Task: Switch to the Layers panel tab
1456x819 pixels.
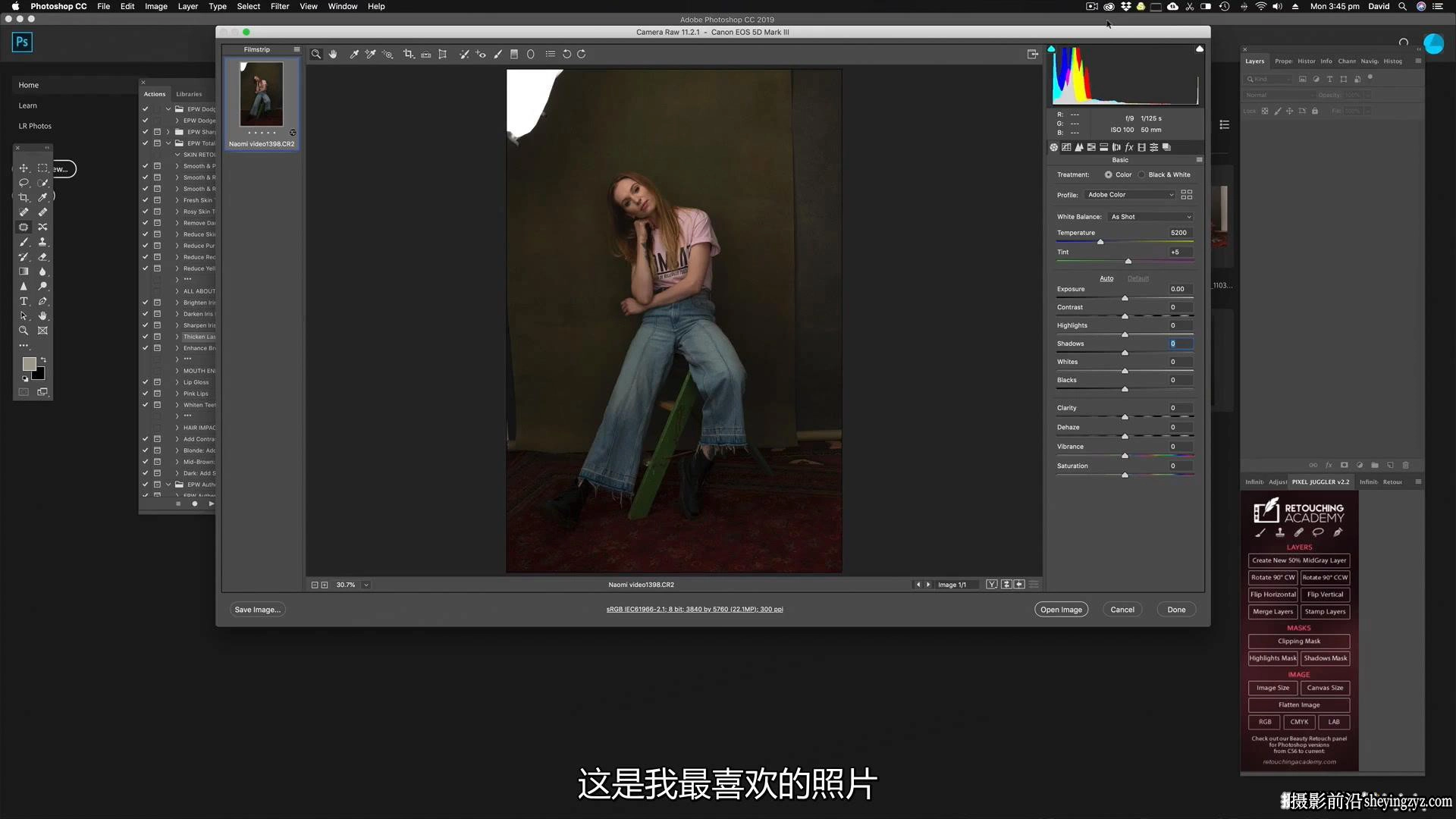Action: 1255,61
